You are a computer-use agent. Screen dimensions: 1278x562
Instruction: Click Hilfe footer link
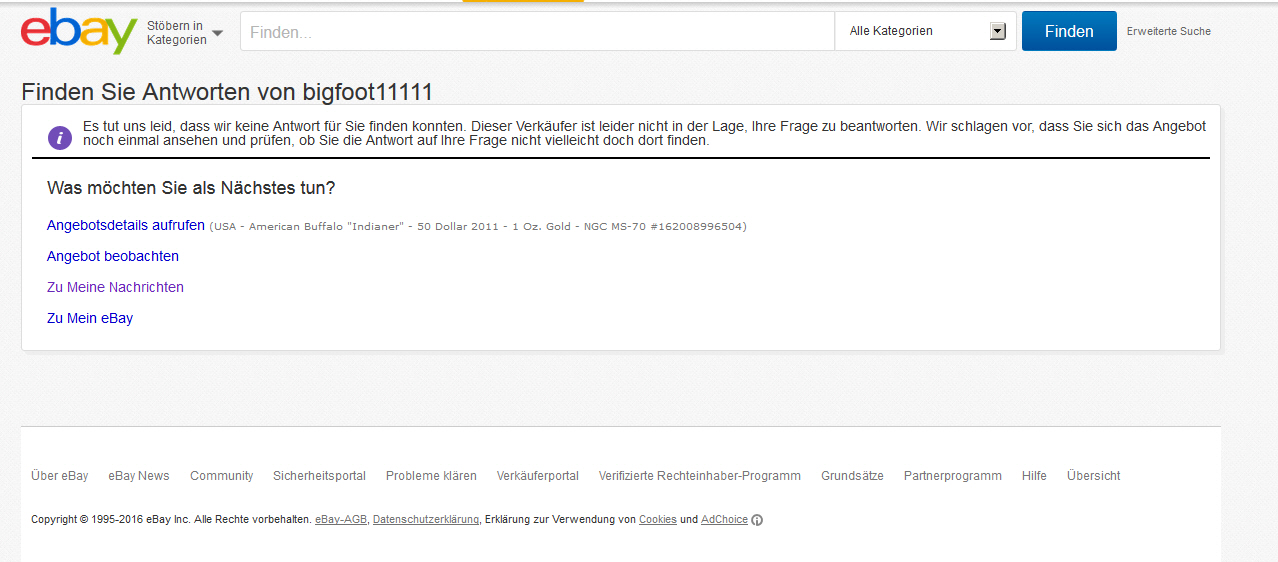(x=1034, y=476)
